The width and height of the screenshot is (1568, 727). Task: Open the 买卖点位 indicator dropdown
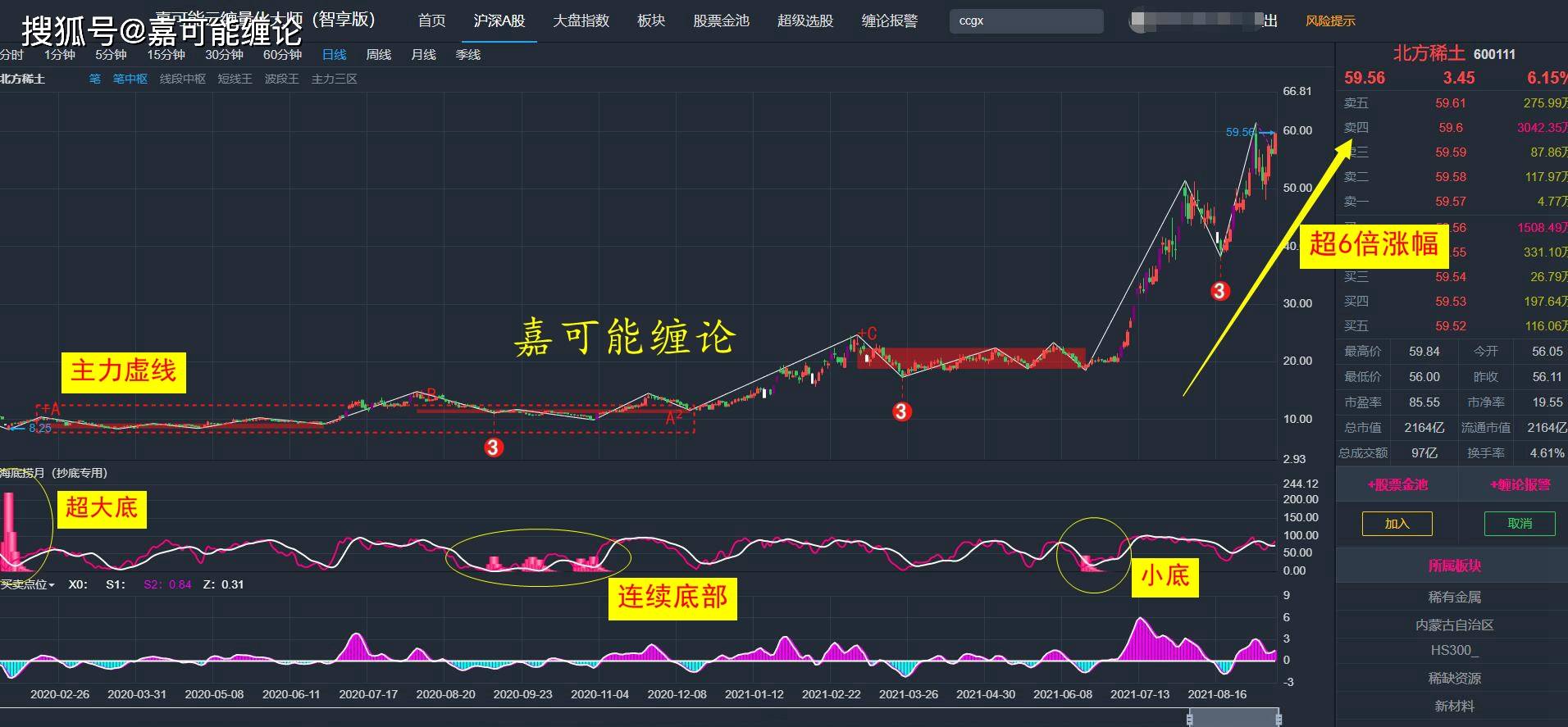[x=27, y=584]
